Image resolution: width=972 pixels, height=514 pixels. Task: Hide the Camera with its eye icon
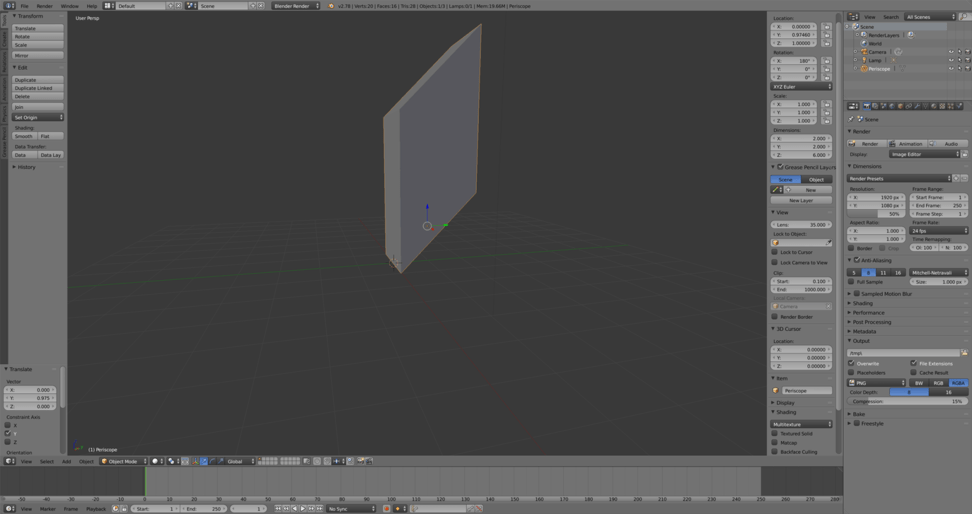pyautogui.click(x=951, y=52)
